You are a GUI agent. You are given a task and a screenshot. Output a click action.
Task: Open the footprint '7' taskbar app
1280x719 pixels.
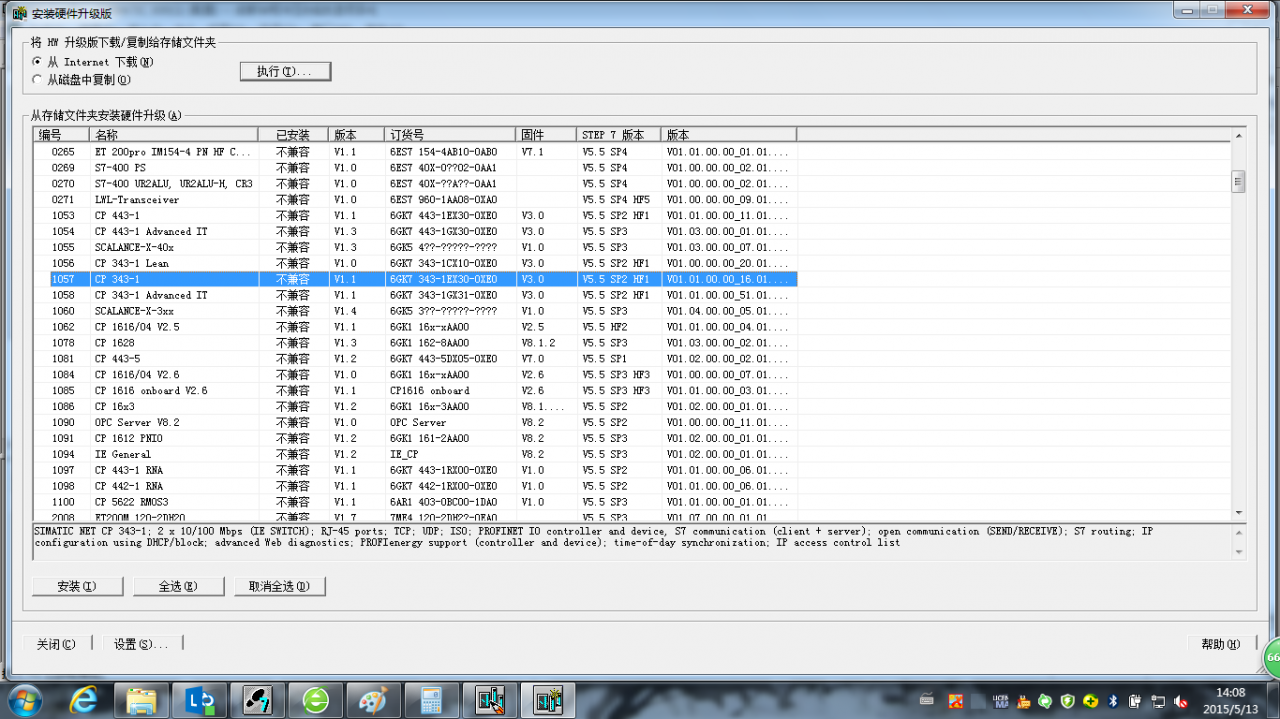[257, 700]
